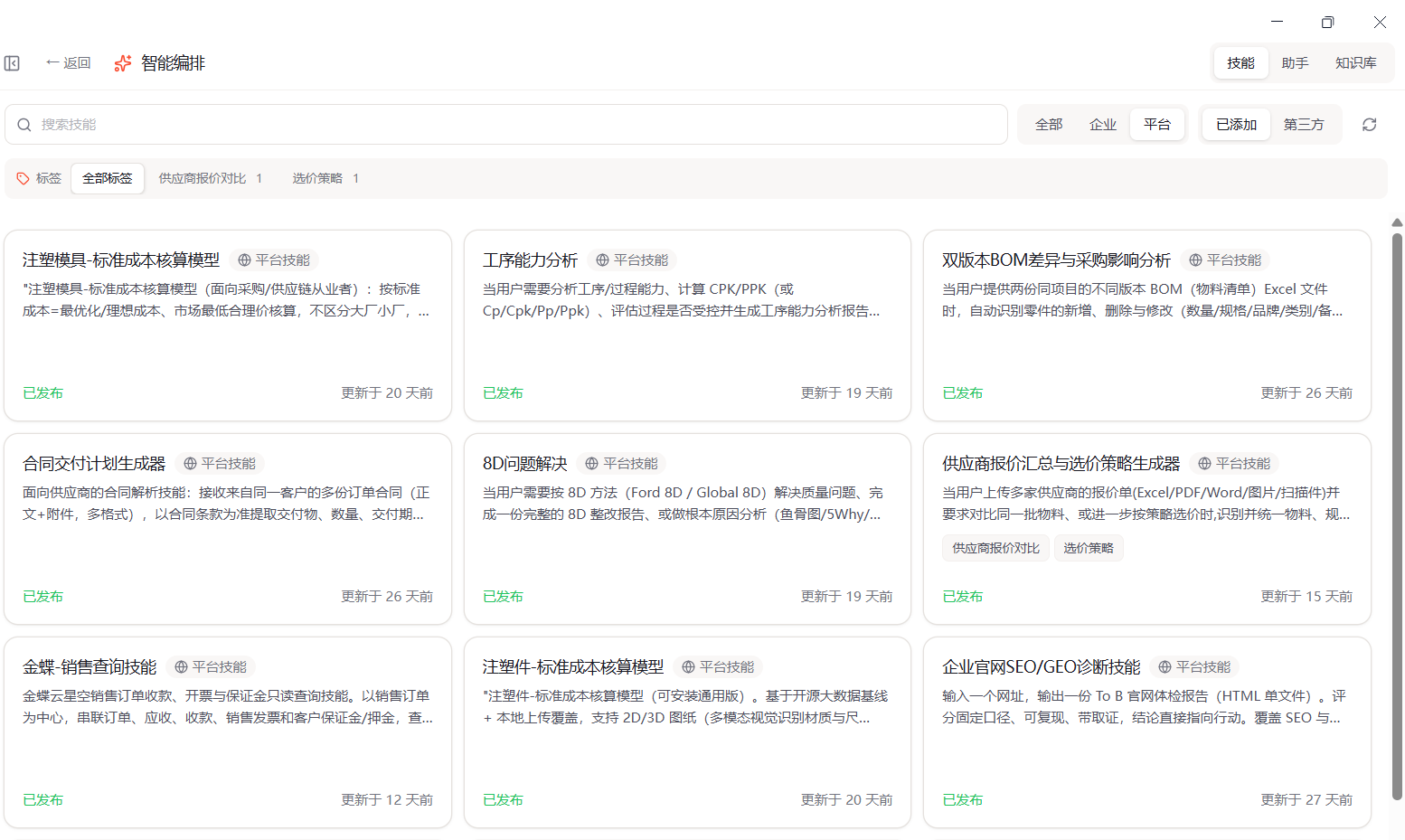Switch to the 技能 tab

pyautogui.click(x=1240, y=63)
